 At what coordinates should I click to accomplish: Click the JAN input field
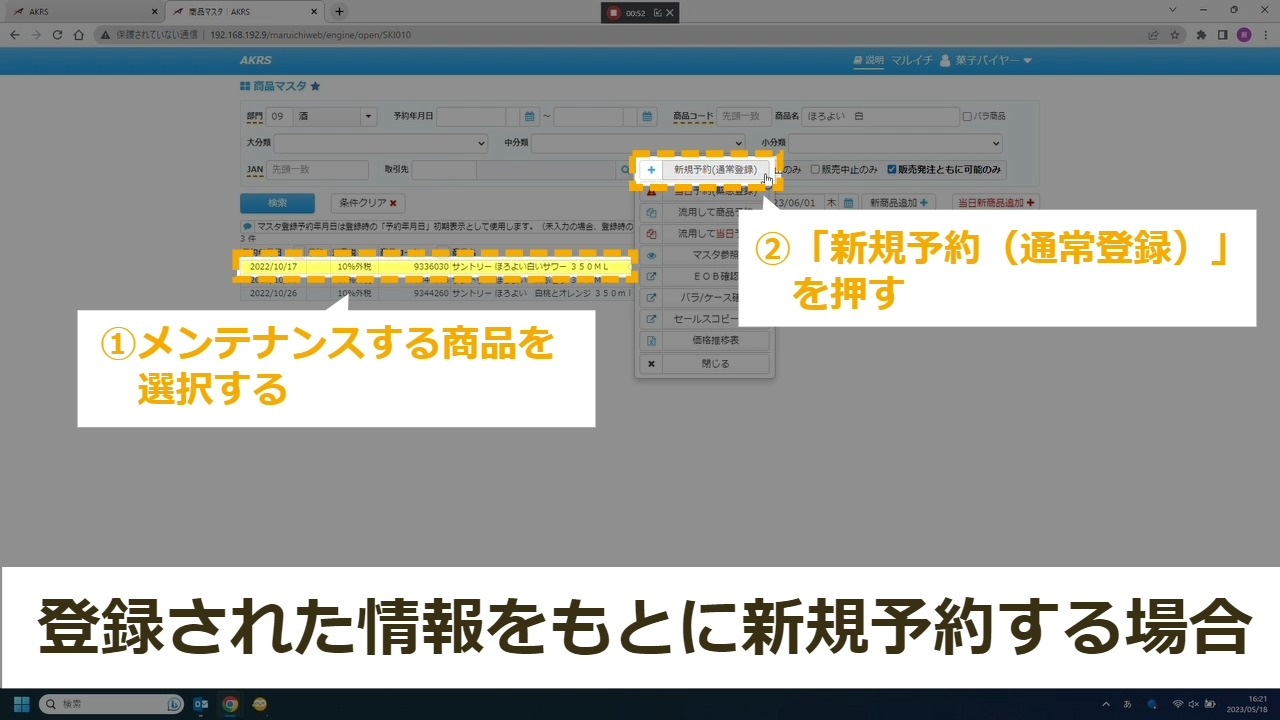[318, 171]
